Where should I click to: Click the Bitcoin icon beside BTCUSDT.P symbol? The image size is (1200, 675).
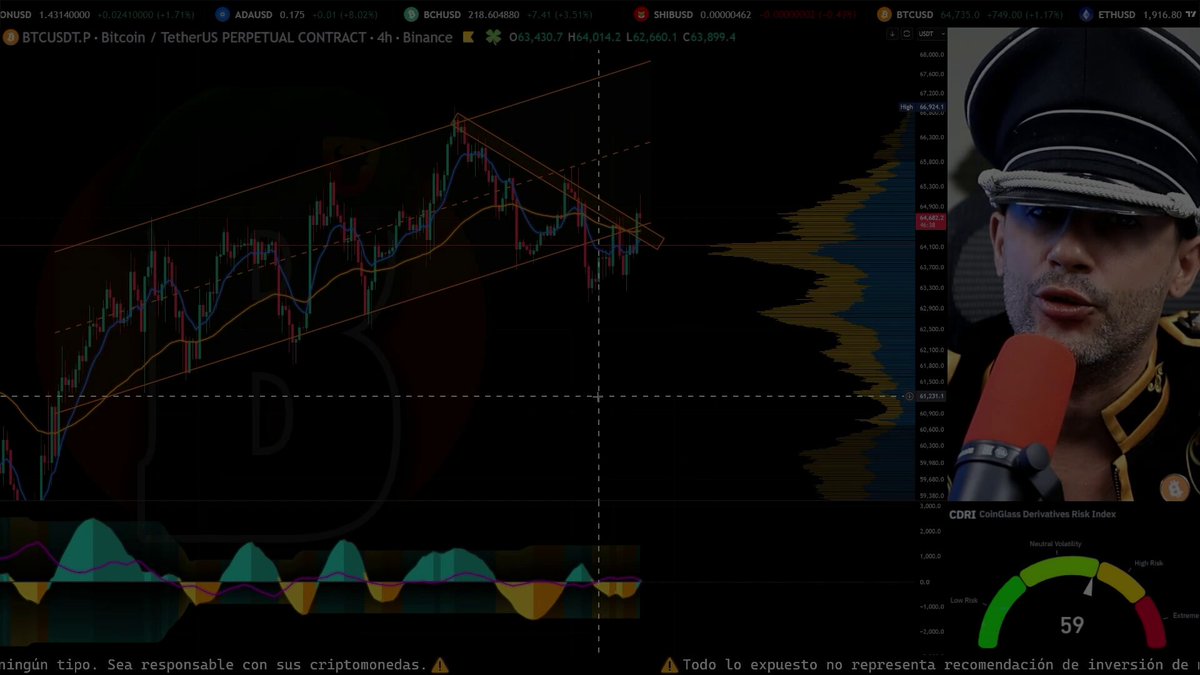(11, 37)
